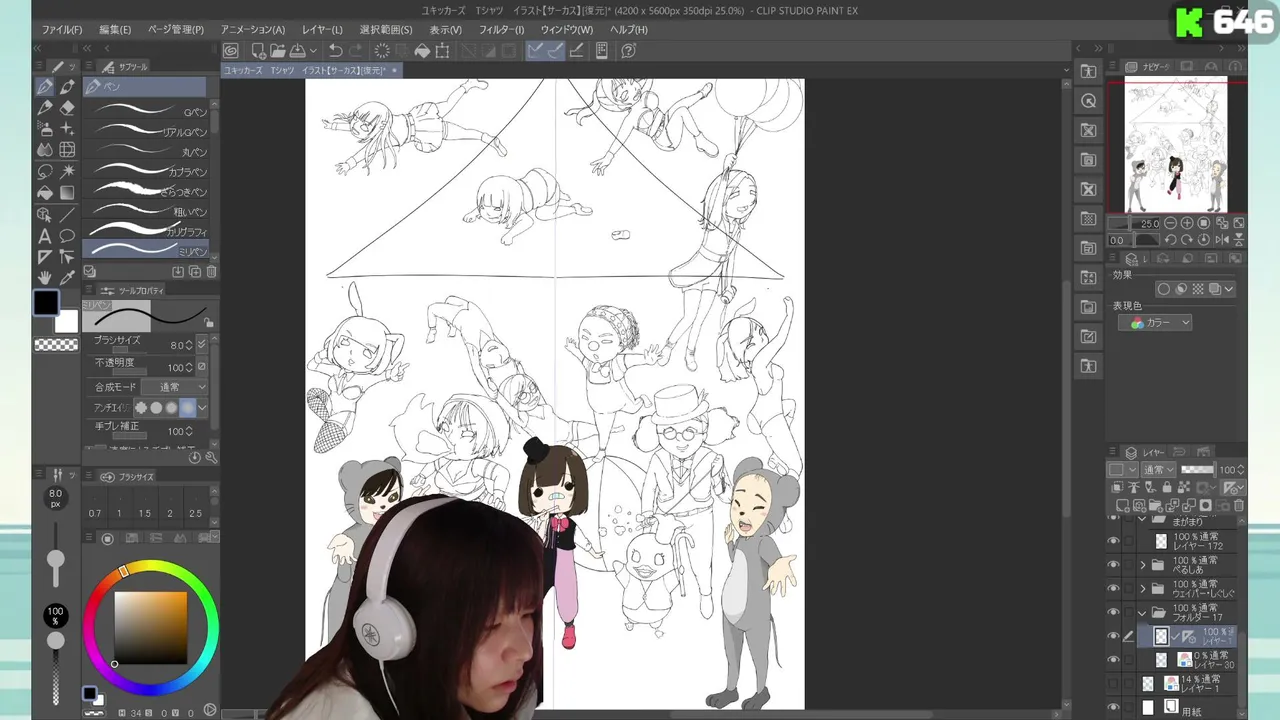
Task: Select the Eyedropper tool
Action: tap(67, 277)
